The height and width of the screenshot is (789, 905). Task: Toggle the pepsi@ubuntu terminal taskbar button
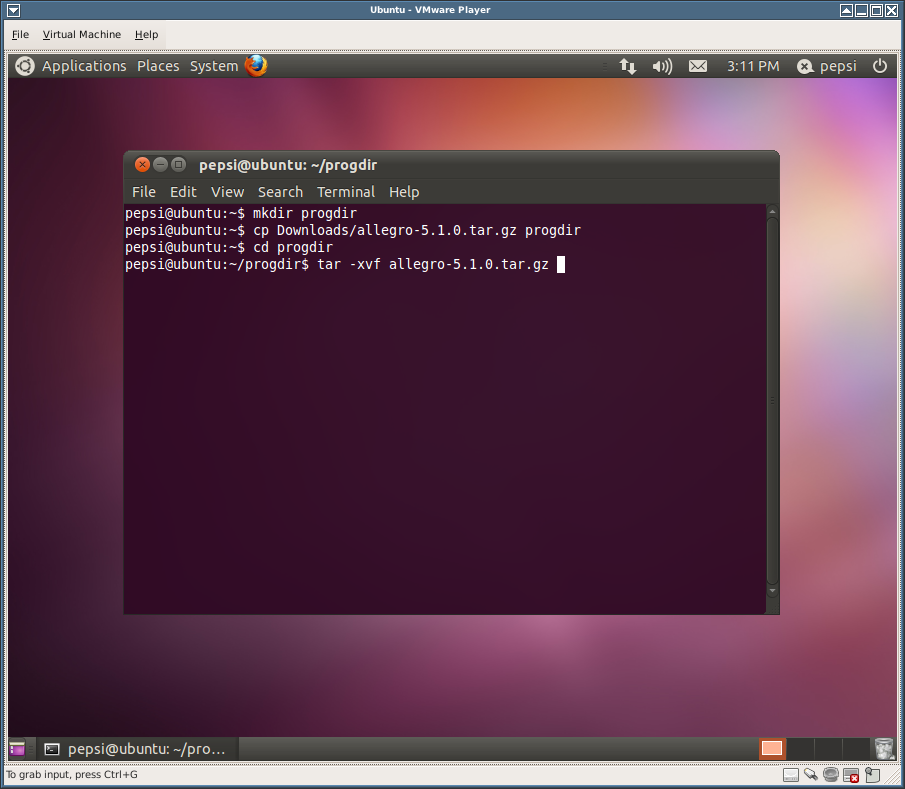[134, 748]
